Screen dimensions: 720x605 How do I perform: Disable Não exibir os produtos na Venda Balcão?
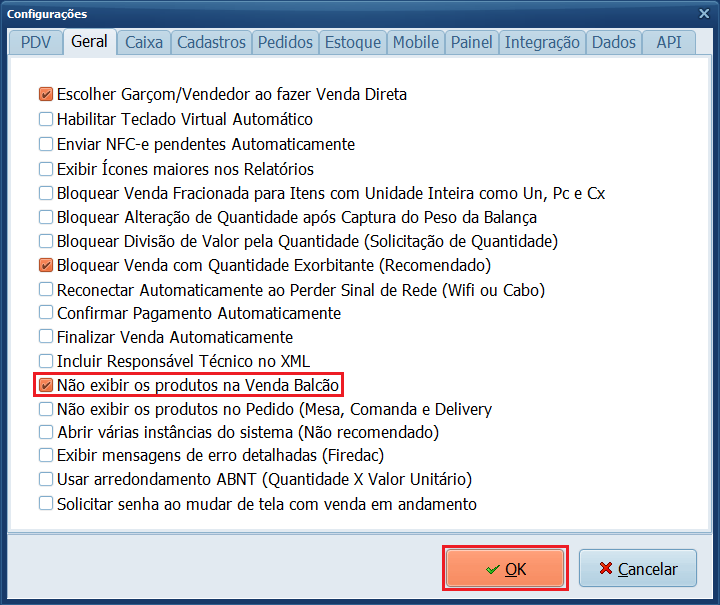[x=46, y=385]
